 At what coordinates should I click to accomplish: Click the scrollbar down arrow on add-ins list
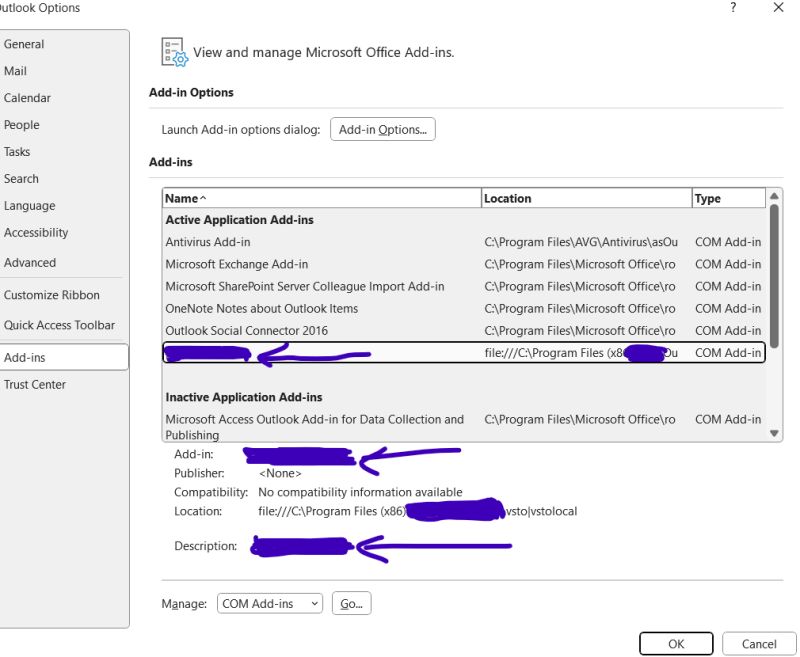[x=775, y=434]
